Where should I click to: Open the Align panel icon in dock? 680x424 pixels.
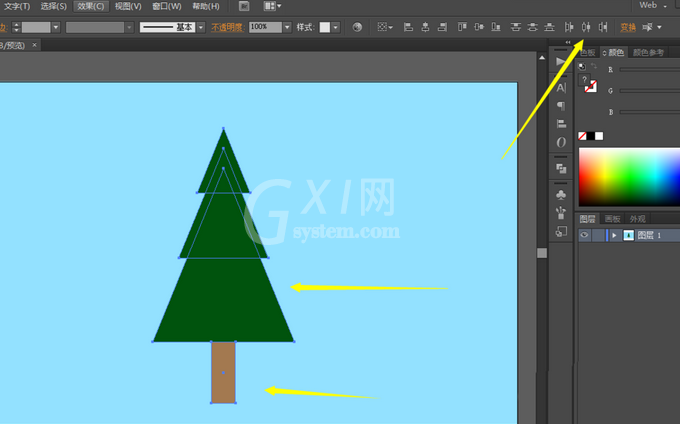pos(561,124)
